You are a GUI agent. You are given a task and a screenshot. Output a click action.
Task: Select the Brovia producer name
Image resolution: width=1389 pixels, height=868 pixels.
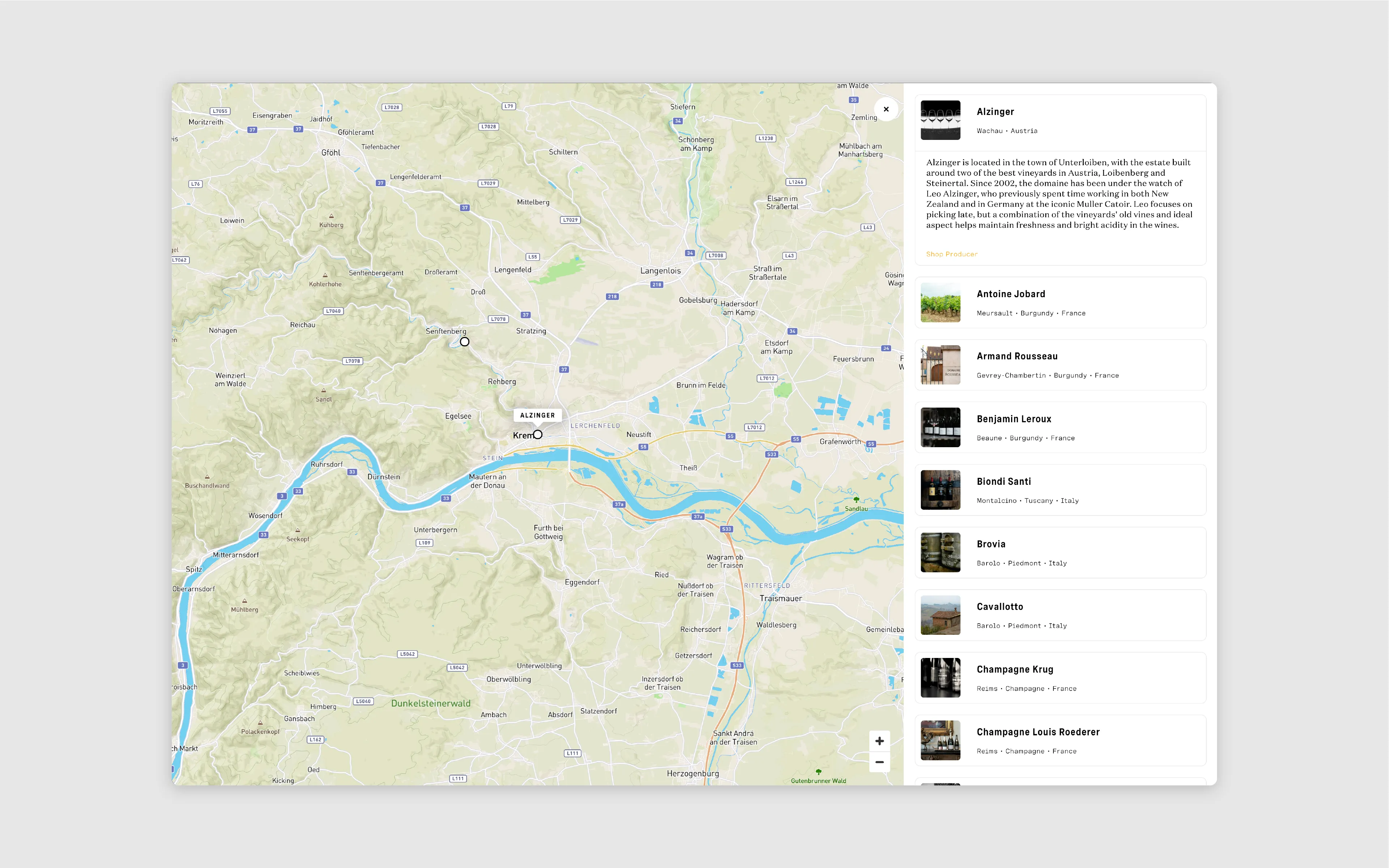(x=991, y=544)
